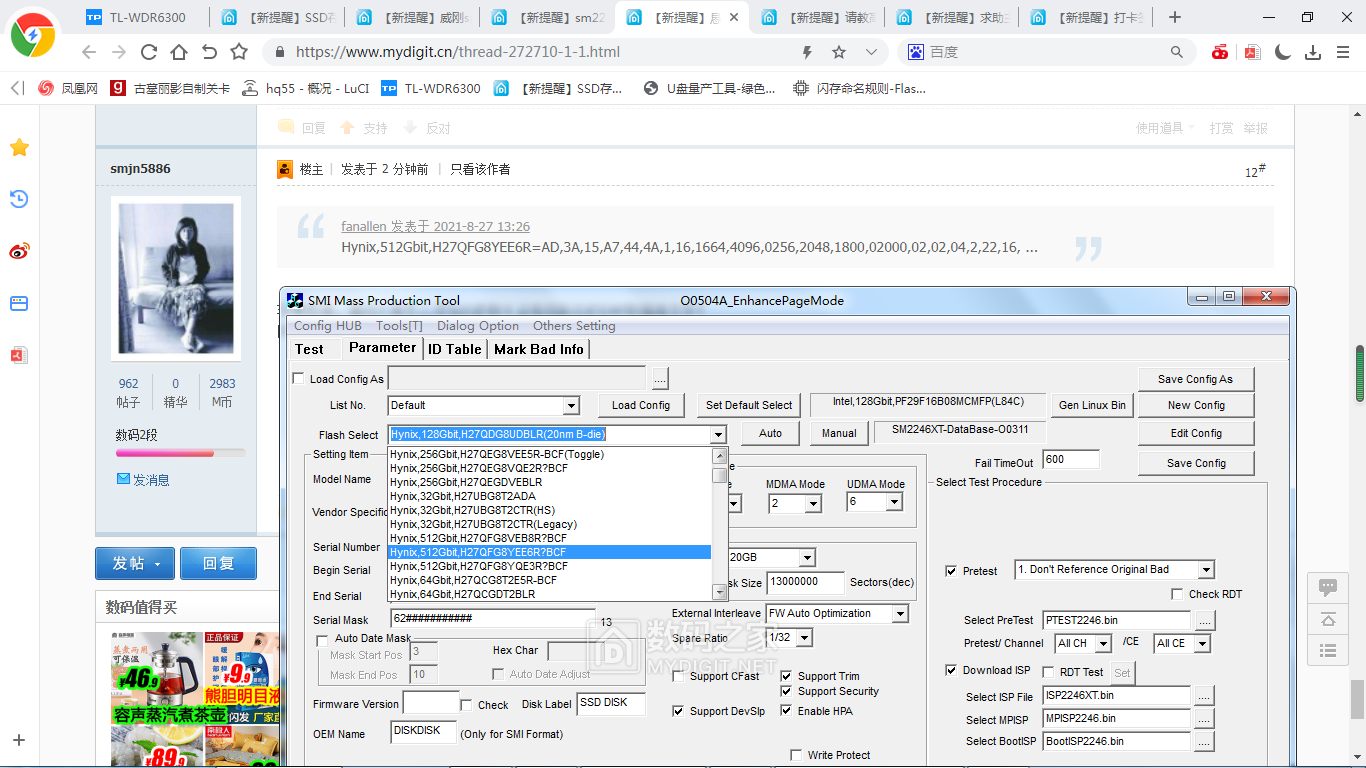Open the red game controller extension icon
This screenshot has height=768, width=1366.
click(x=1220, y=52)
